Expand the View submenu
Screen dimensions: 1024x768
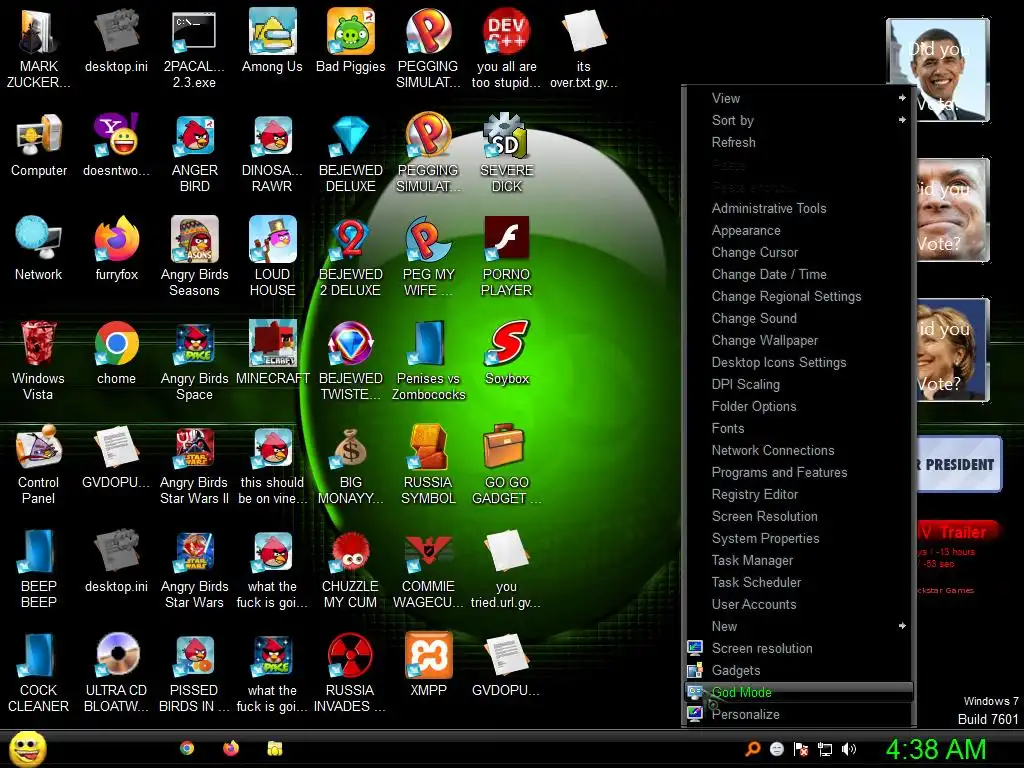coord(799,98)
